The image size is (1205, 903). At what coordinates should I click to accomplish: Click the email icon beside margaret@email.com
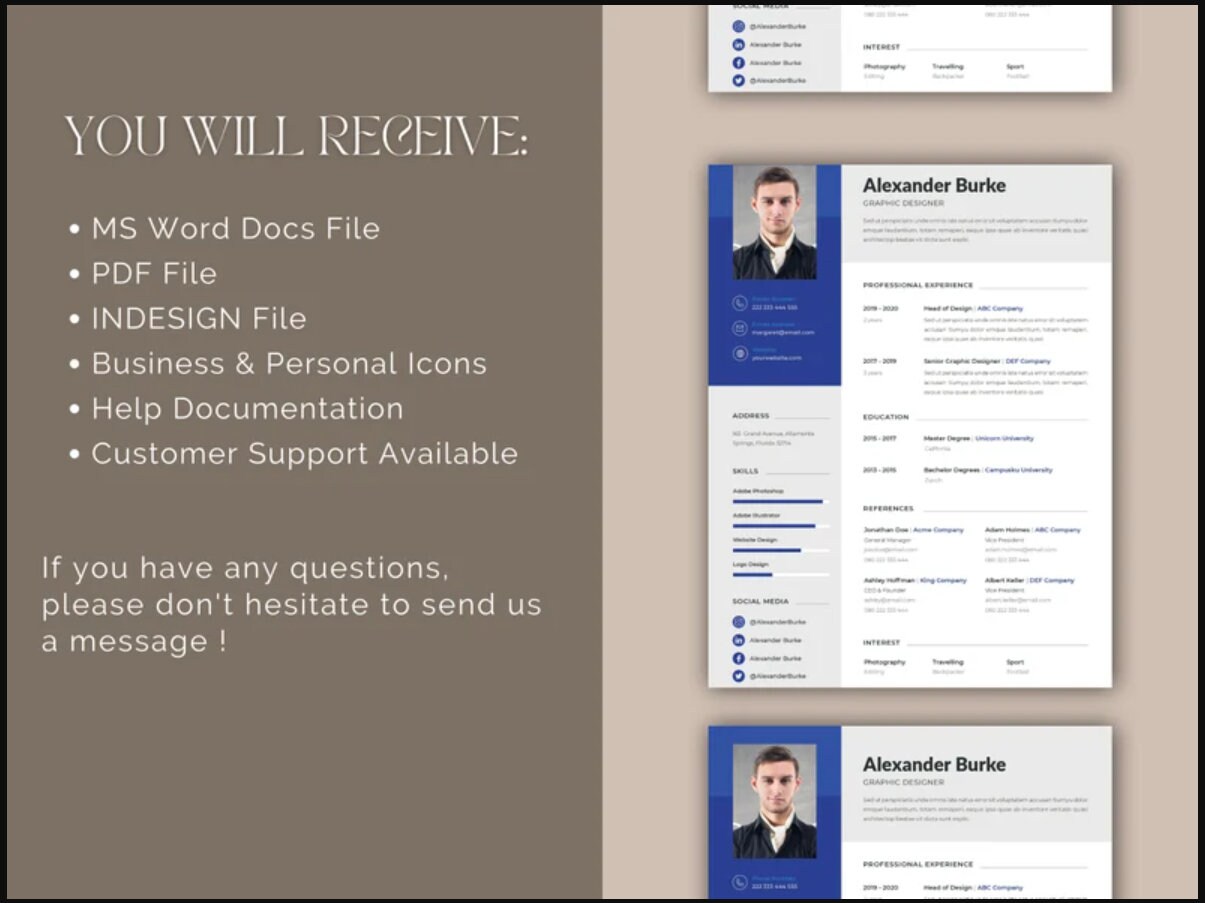(x=737, y=327)
